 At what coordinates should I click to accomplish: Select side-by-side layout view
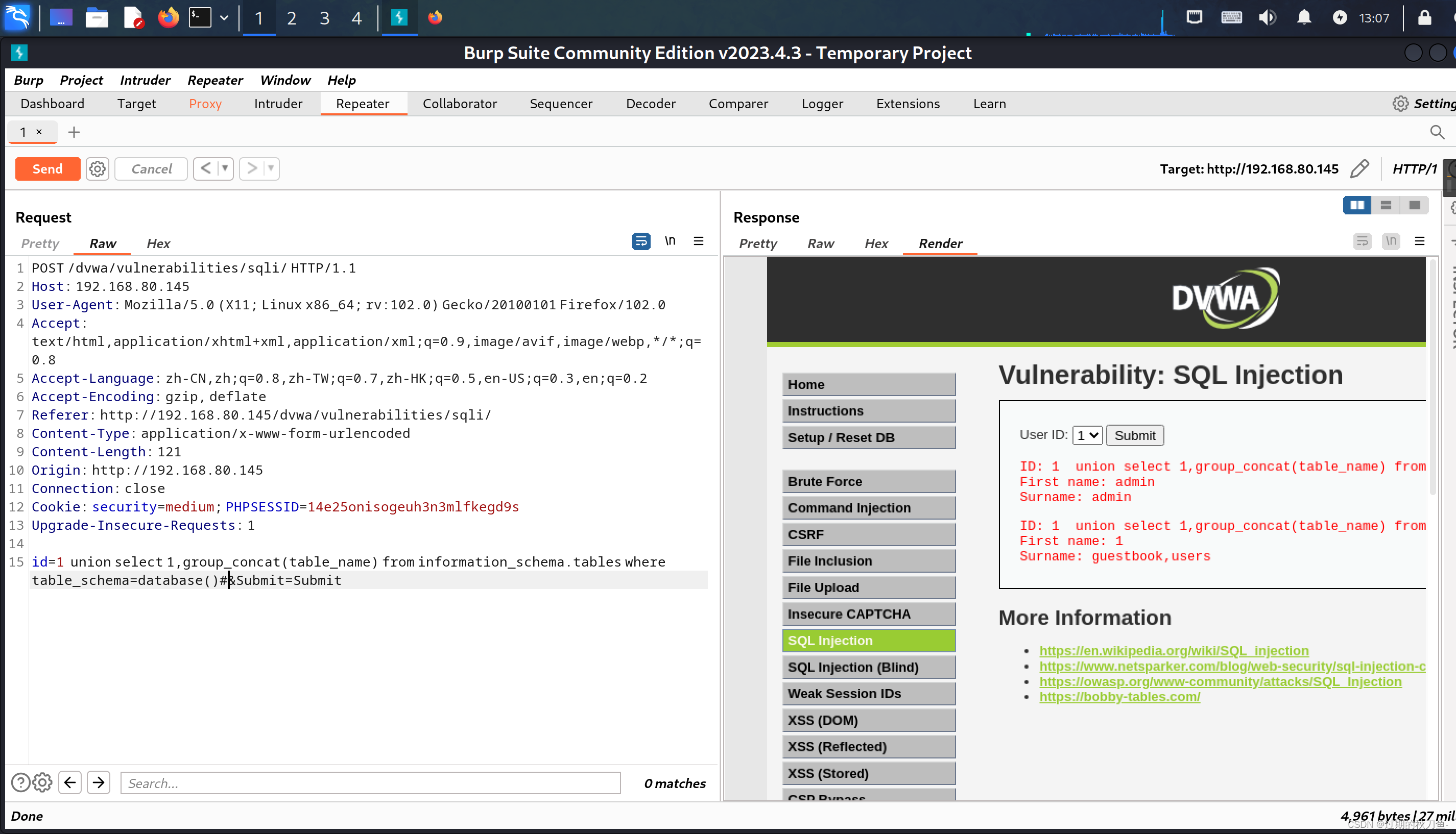click(1357, 205)
